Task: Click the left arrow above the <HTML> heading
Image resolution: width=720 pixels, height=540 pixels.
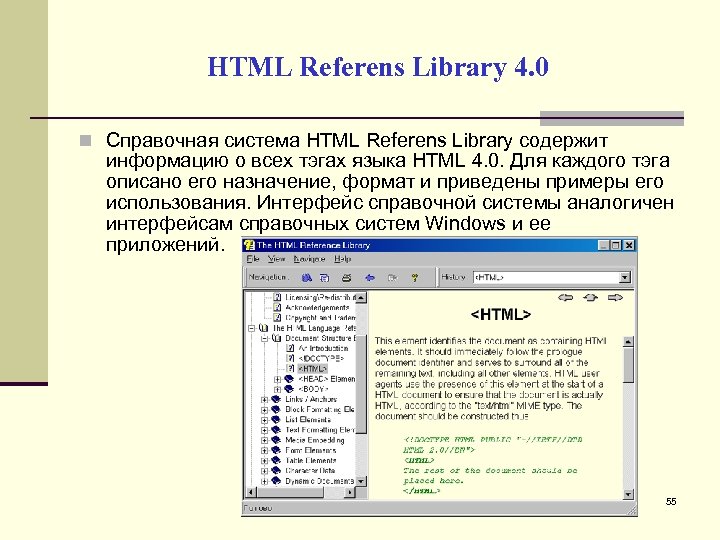Action: tap(565, 298)
